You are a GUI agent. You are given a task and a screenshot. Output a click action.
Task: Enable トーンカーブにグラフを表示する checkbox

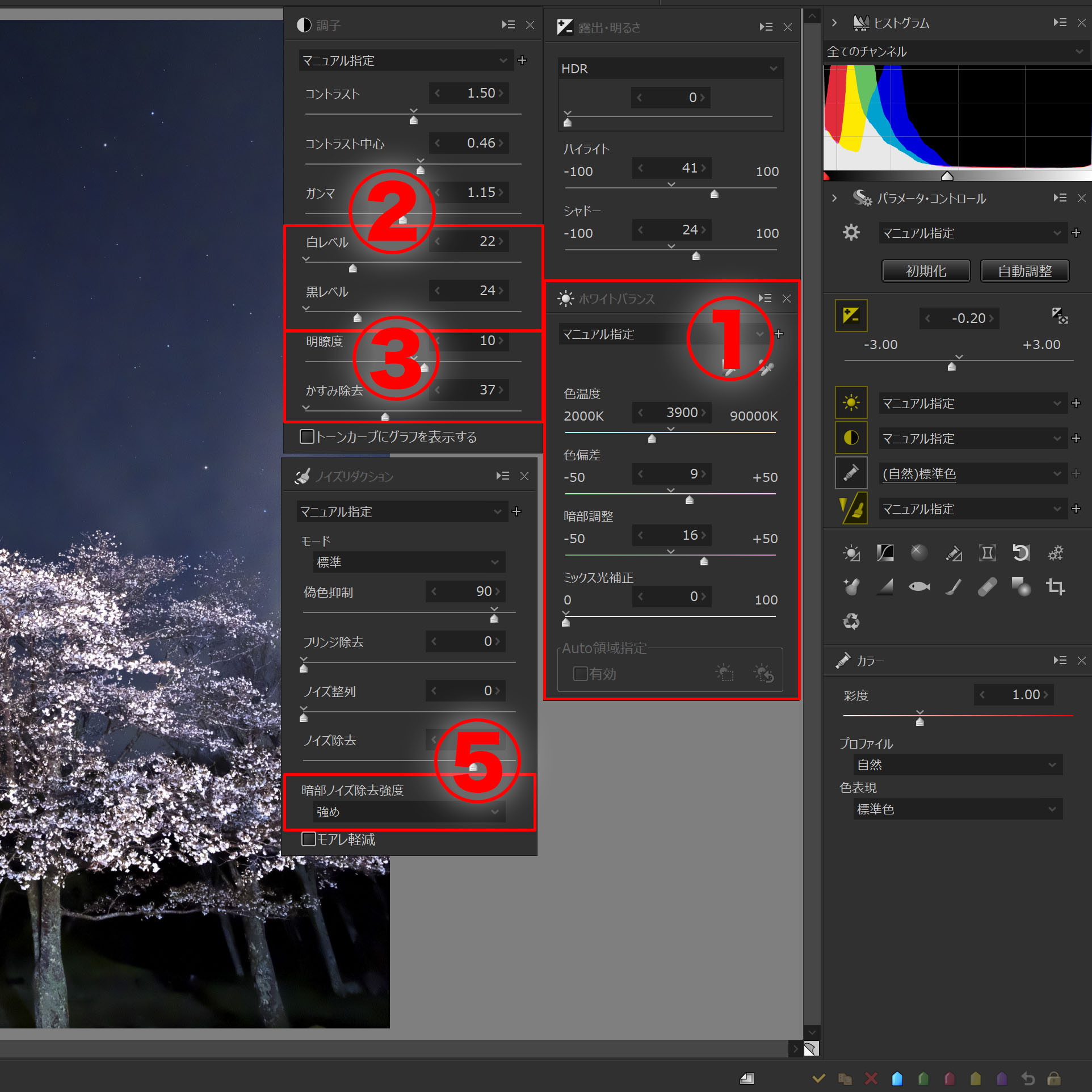tap(307, 436)
